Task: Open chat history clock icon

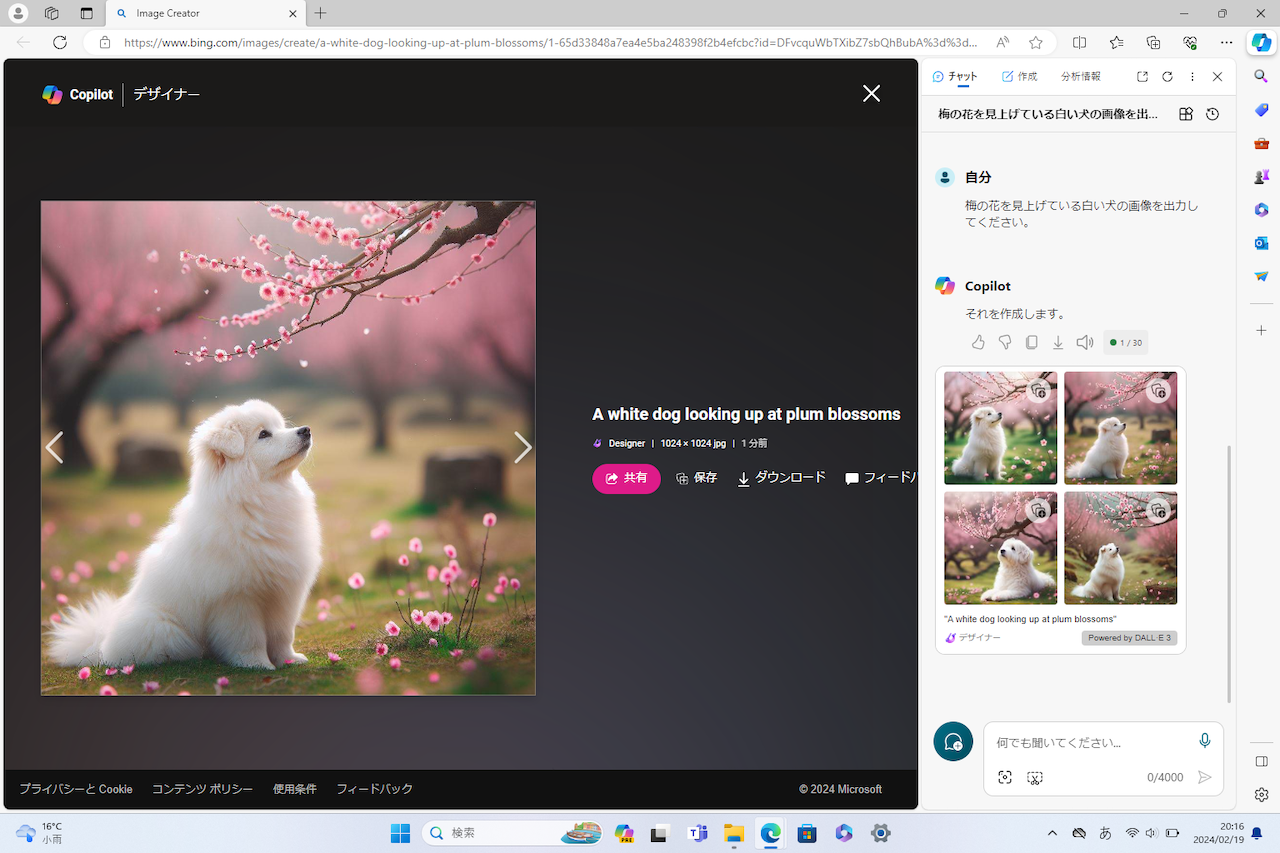Action: tap(1212, 114)
